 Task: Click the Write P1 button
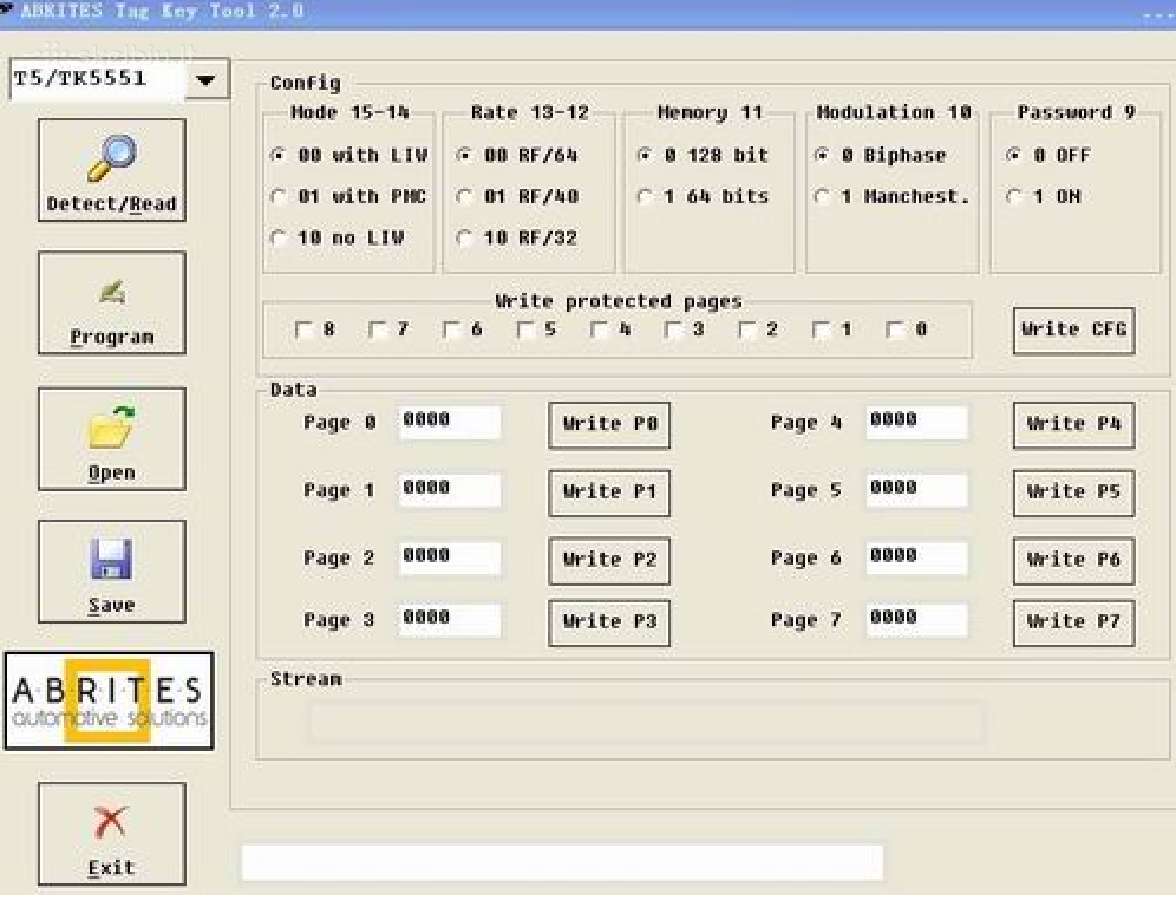[609, 493]
